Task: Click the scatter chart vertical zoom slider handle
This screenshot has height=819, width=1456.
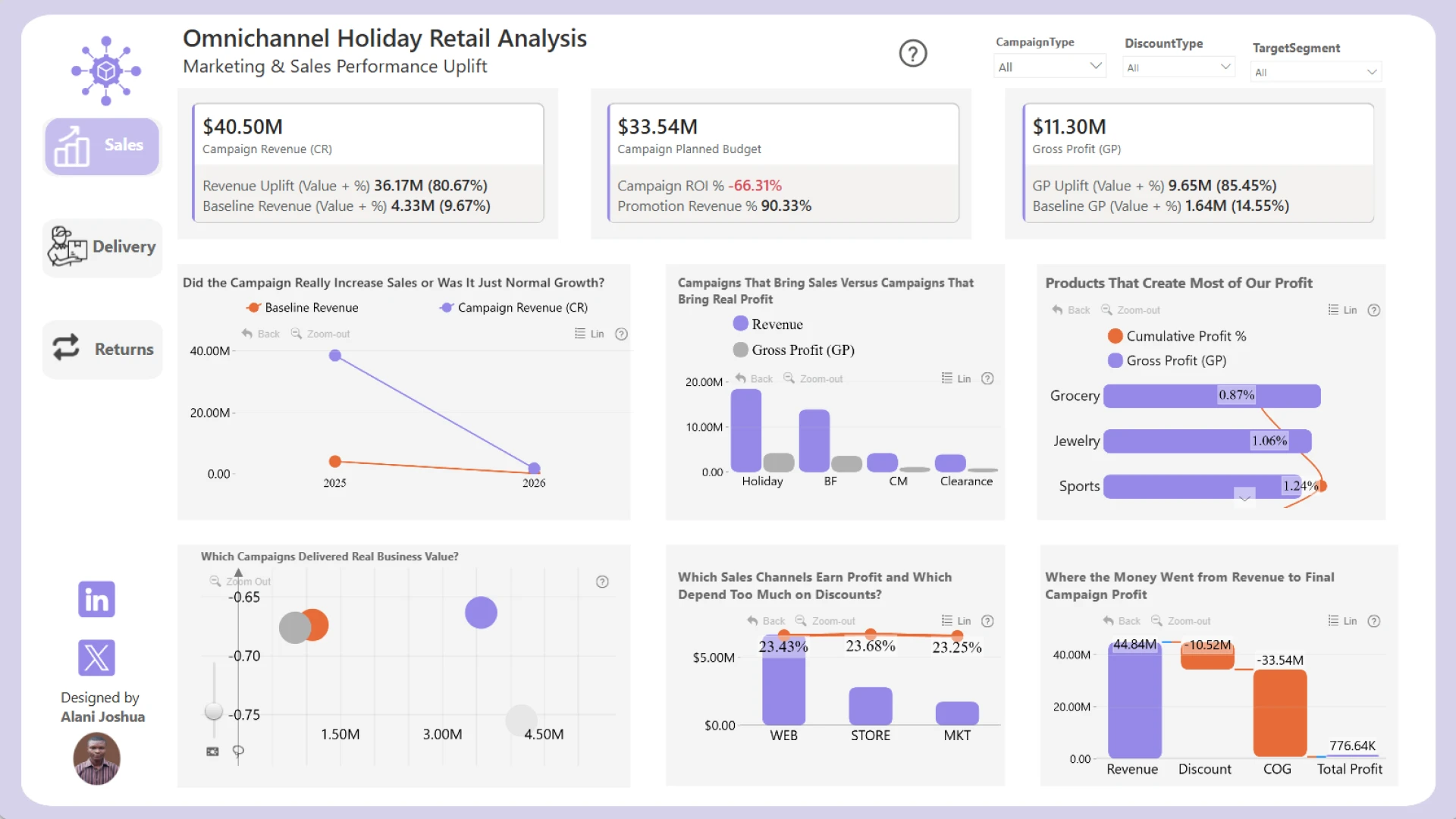Action: (x=214, y=711)
